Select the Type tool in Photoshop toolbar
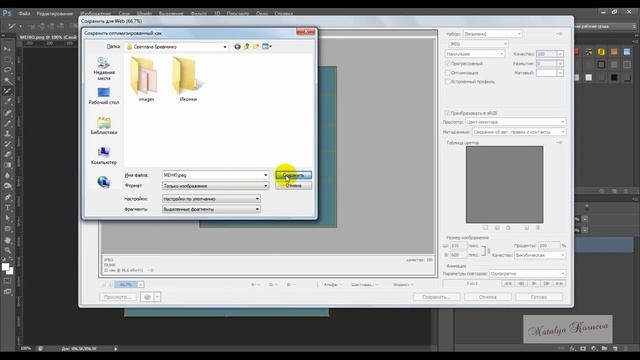Viewport: 640px width, 360px height. point(7,208)
